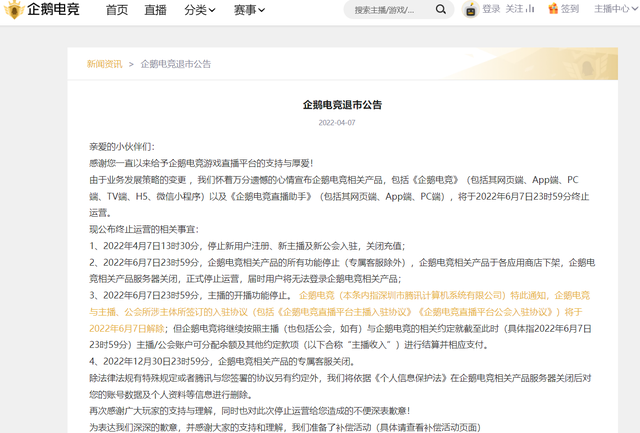Click the greeting 亲爱的小伙伴们
640x433 pixels.
tap(122, 147)
